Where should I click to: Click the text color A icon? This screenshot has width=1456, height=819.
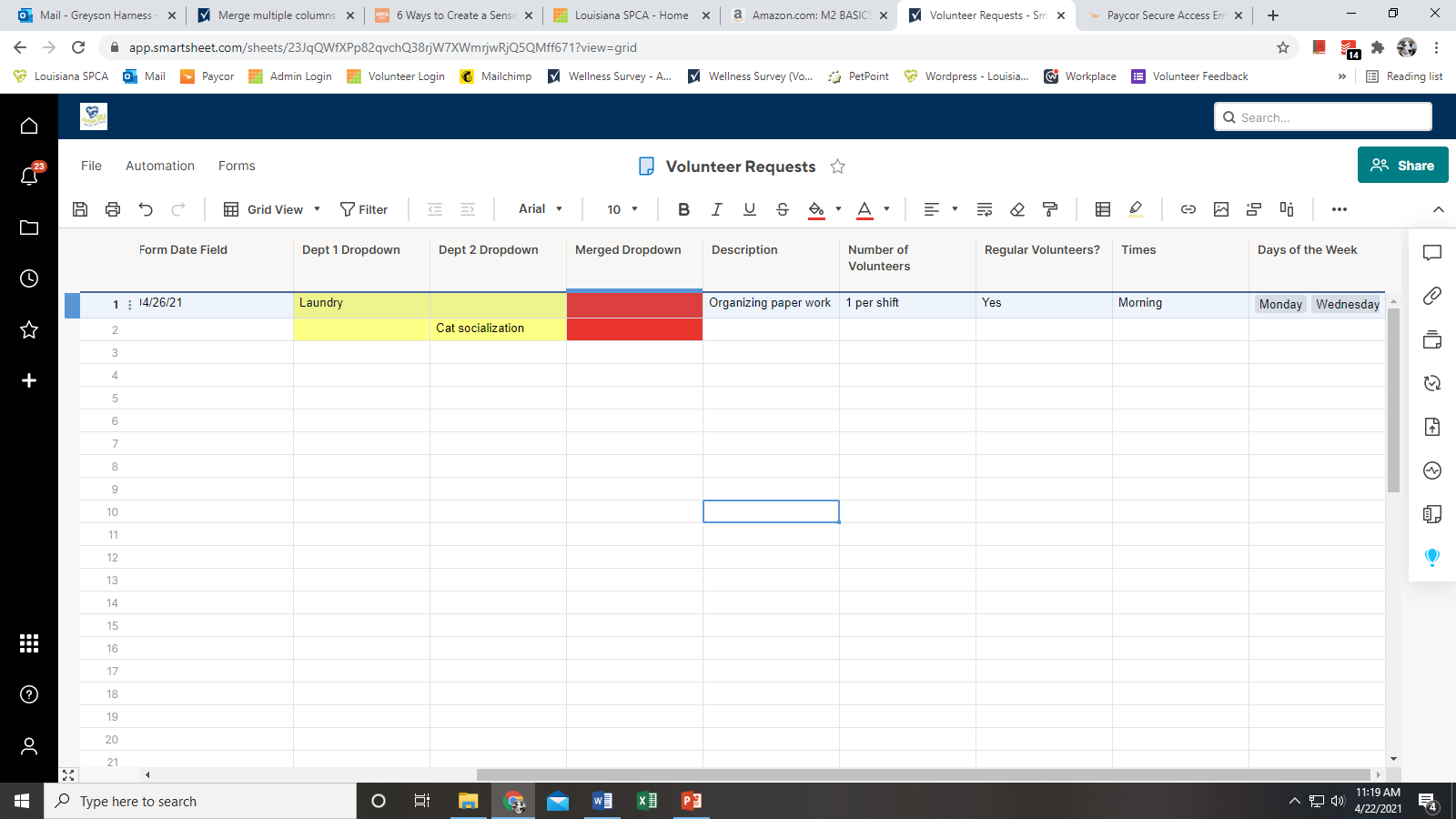pos(864,209)
